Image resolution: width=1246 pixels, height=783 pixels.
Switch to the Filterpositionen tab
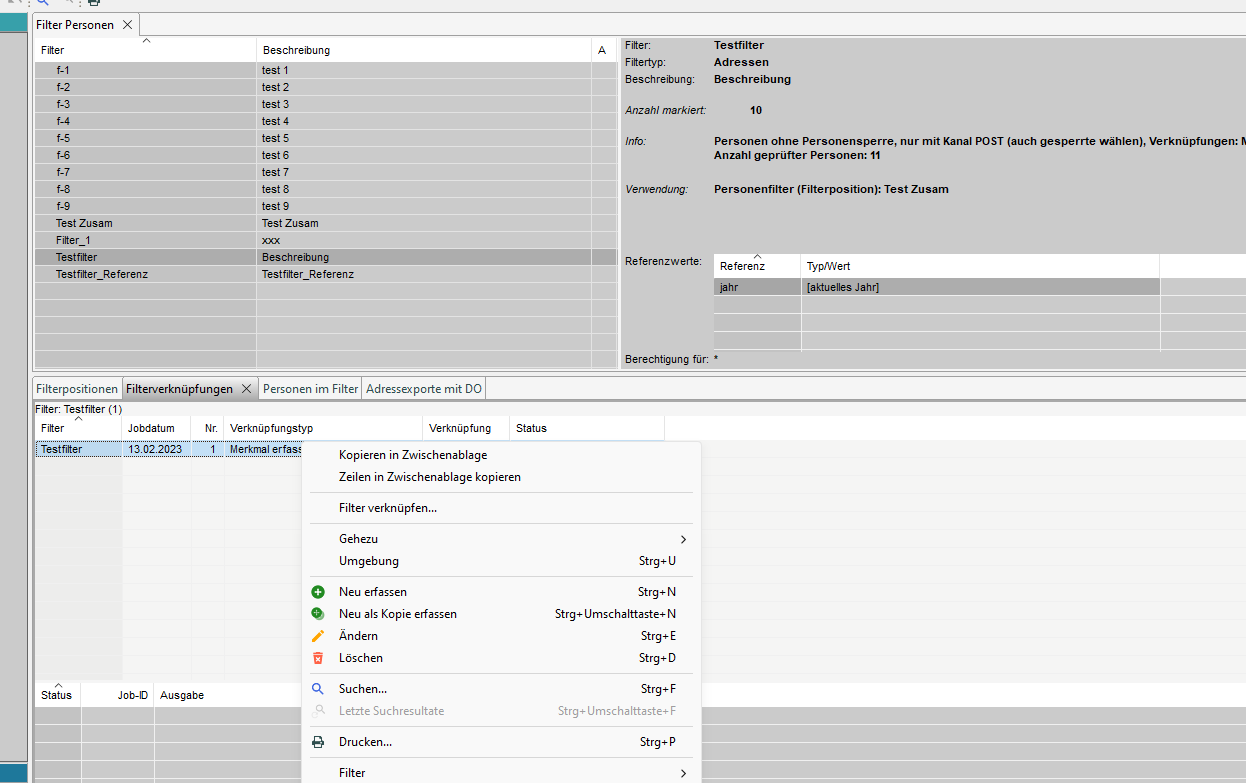pyautogui.click(x=77, y=389)
